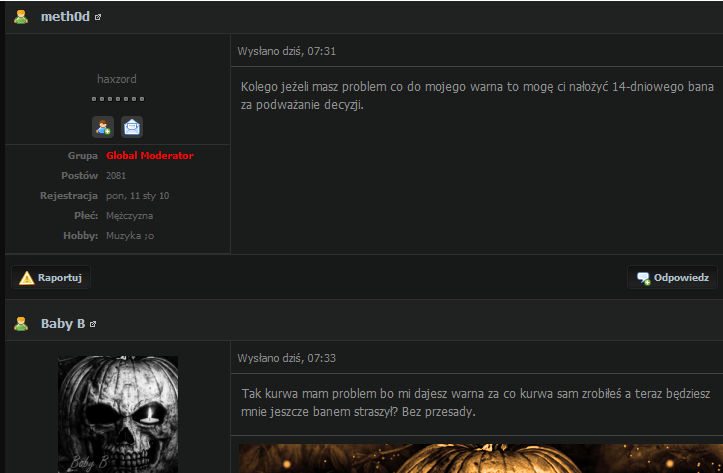Click the speech bubble icon in Odpowiedz
Image resolution: width=723 pixels, height=473 pixels.
click(x=643, y=278)
